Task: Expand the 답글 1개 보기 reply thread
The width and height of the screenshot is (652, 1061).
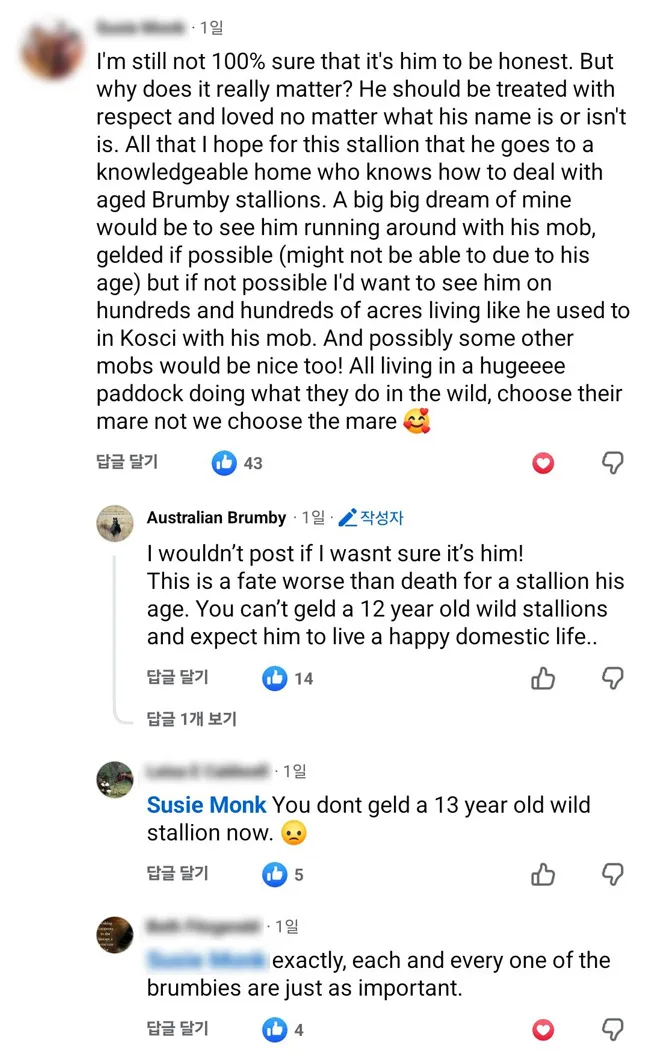Action: point(192,718)
